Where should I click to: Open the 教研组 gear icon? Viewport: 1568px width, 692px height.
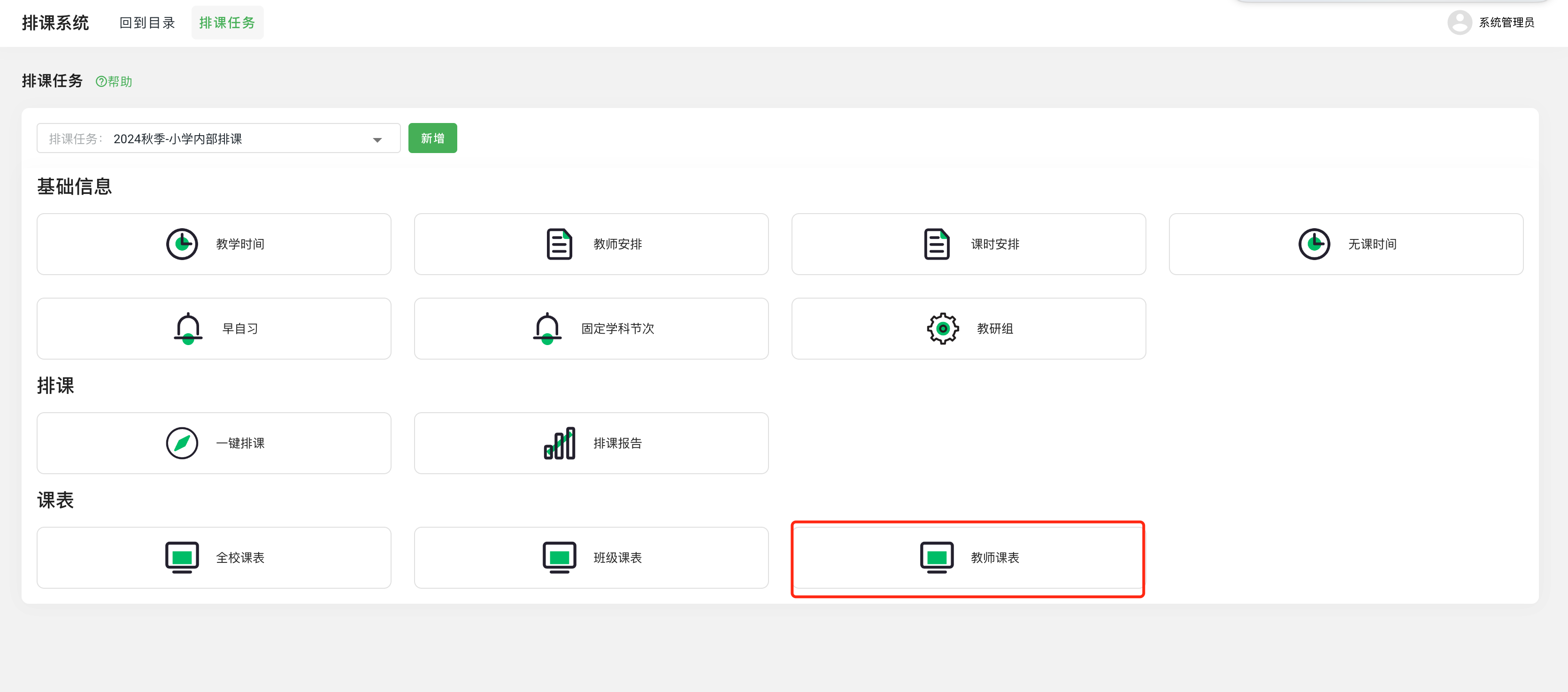click(942, 329)
